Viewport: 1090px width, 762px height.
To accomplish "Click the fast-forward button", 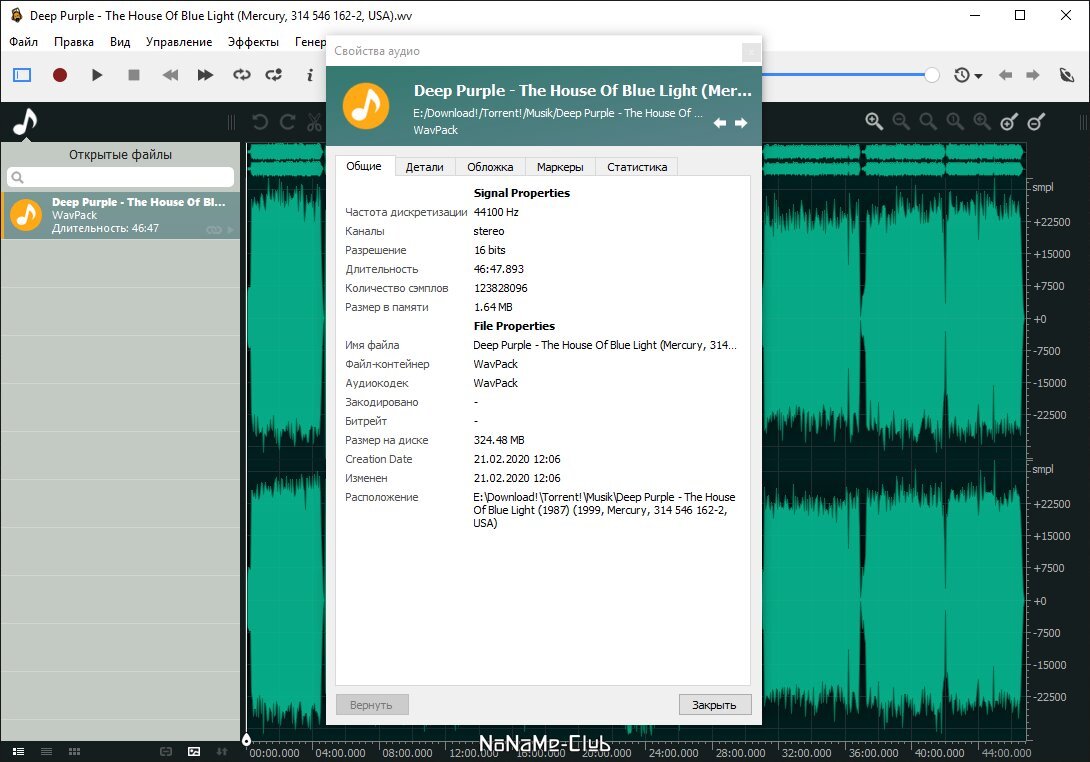I will (x=205, y=75).
